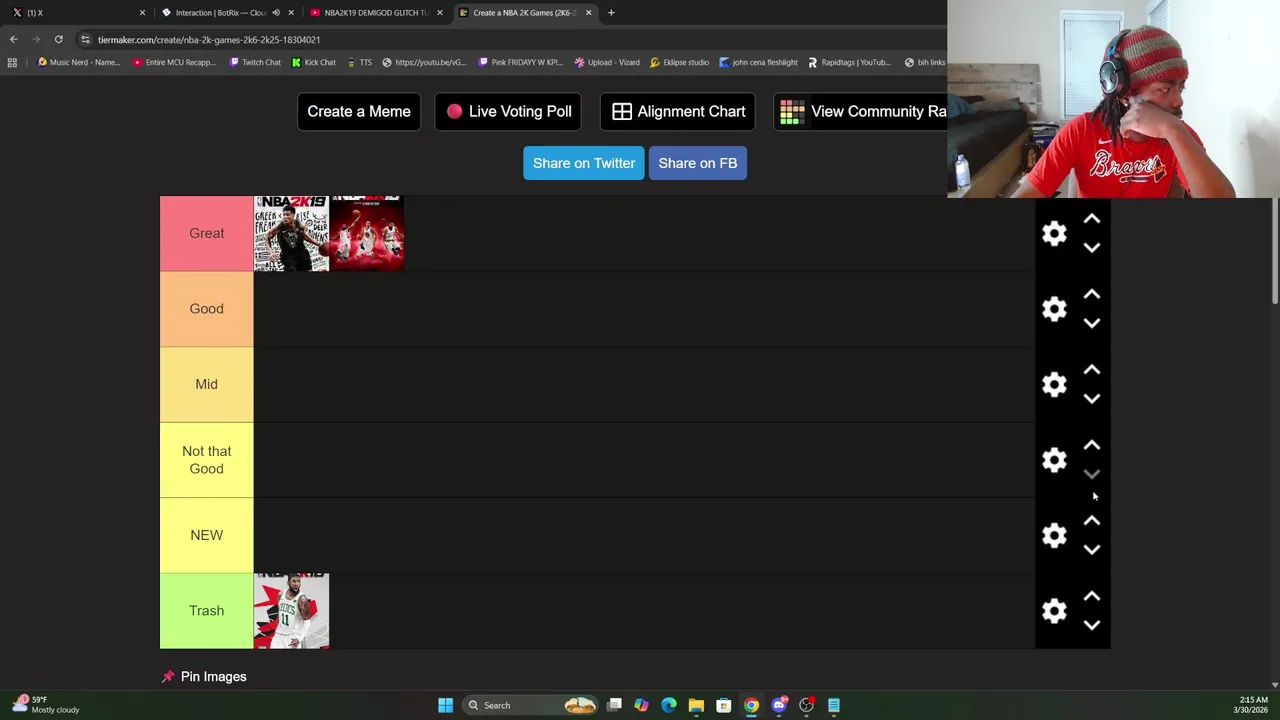Open the Upload - Vizard bookmark
Screen dimensions: 1280x720
607,63
